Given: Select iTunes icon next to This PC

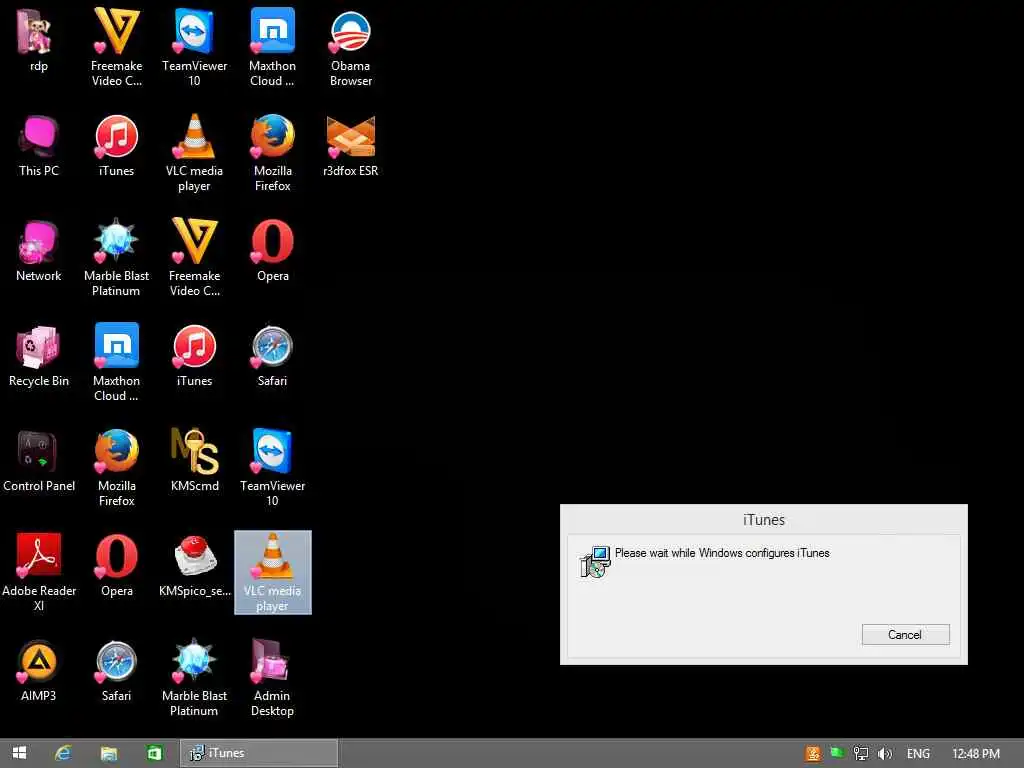Looking at the screenshot, I should click(x=116, y=146).
